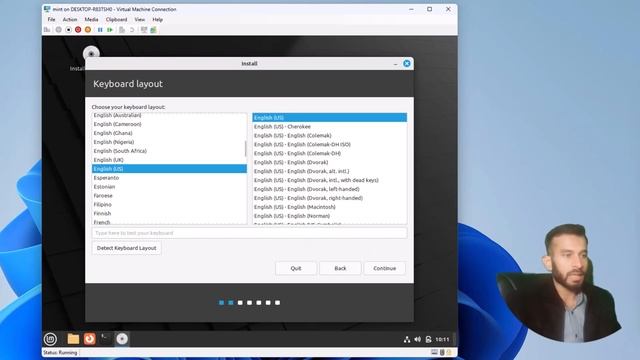Viewport: 640px width, 360px height.
Task: Click the installer disc icon in panel
Action: 122,339
